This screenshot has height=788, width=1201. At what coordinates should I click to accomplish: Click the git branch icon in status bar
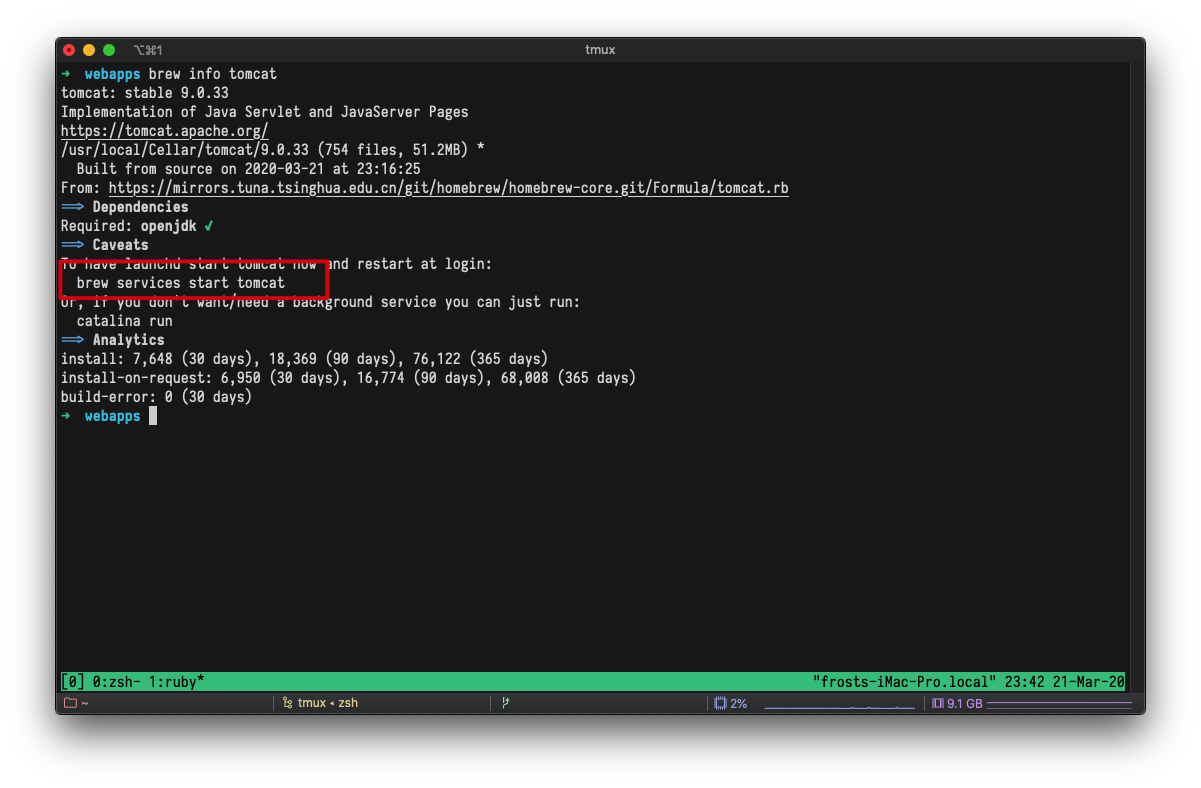point(505,703)
